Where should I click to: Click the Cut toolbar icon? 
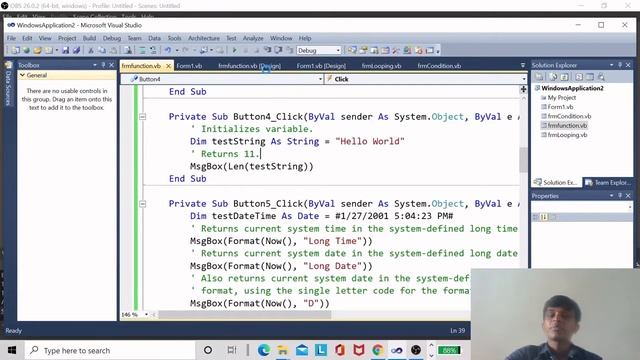point(91,50)
